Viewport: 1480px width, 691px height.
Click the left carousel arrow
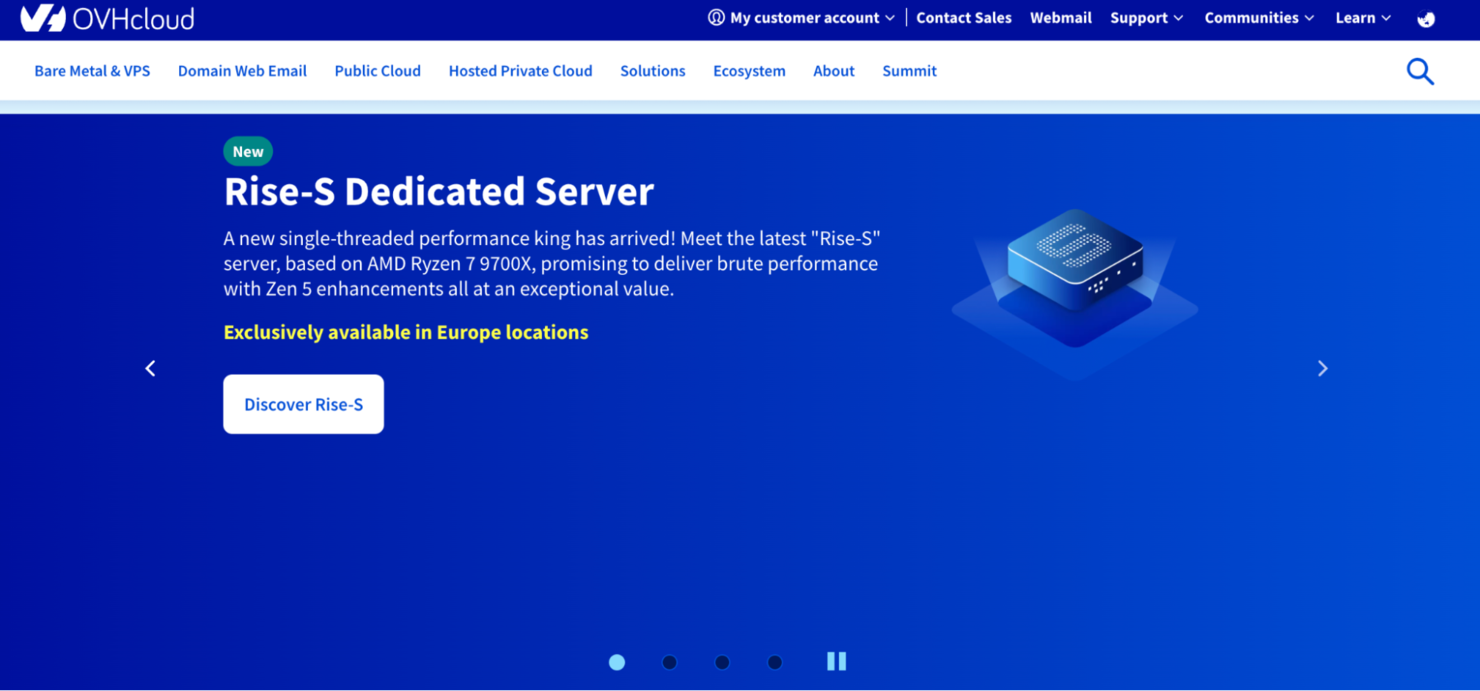click(x=150, y=368)
